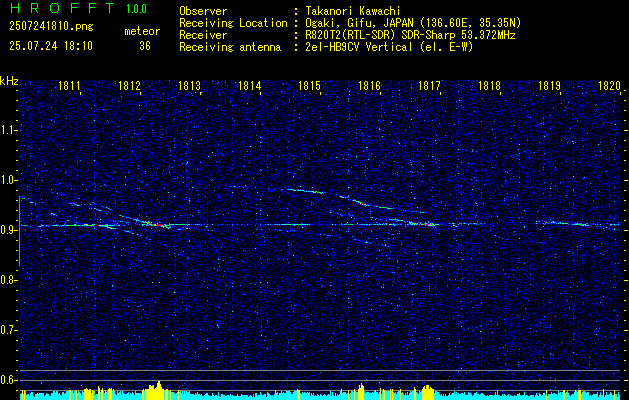Viewport: 629px width, 400px height.
Task: Click the 1818 time marker
Action: 489,85
